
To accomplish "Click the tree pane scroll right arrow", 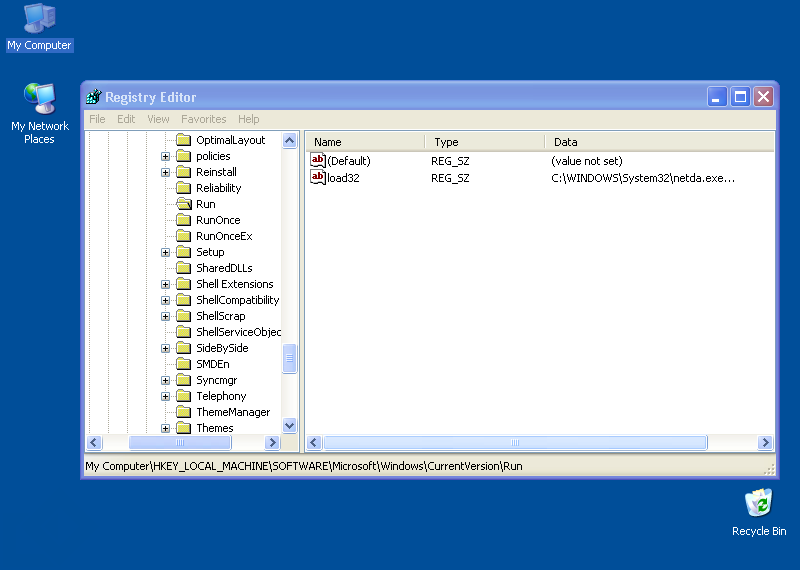I will tap(272, 442).
